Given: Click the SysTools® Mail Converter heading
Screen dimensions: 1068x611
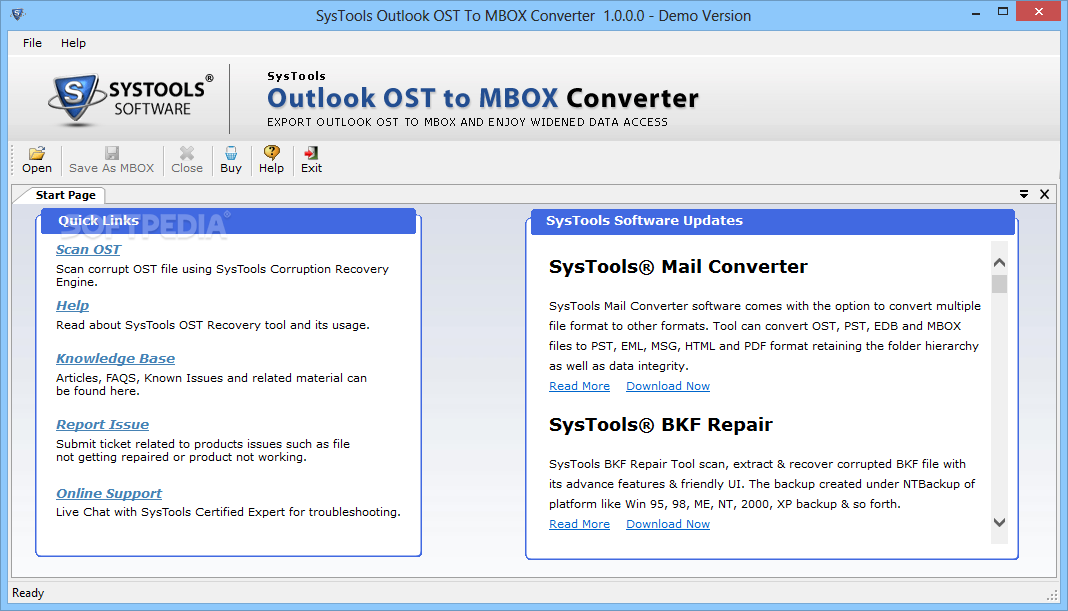Looking at the screenshot, I should coord(678,266).
